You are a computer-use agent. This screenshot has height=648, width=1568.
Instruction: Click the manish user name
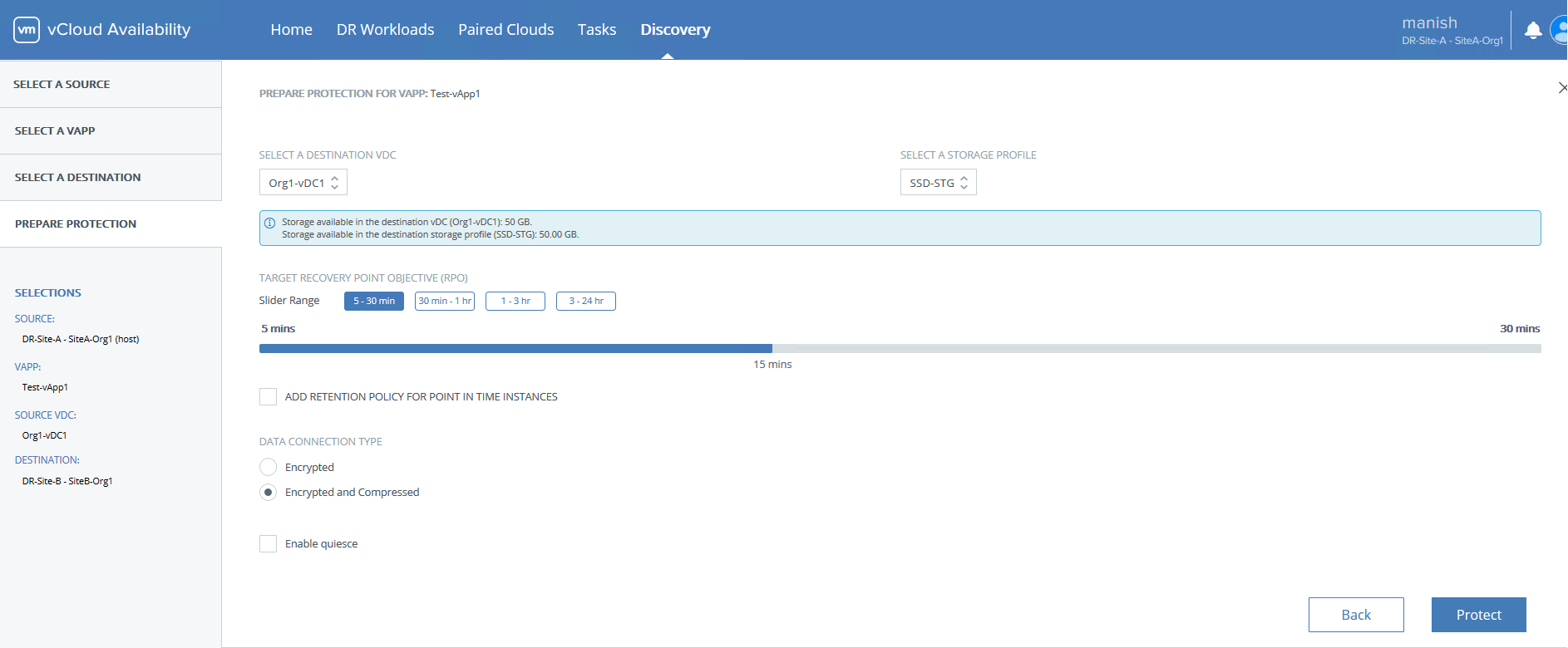1430,23
